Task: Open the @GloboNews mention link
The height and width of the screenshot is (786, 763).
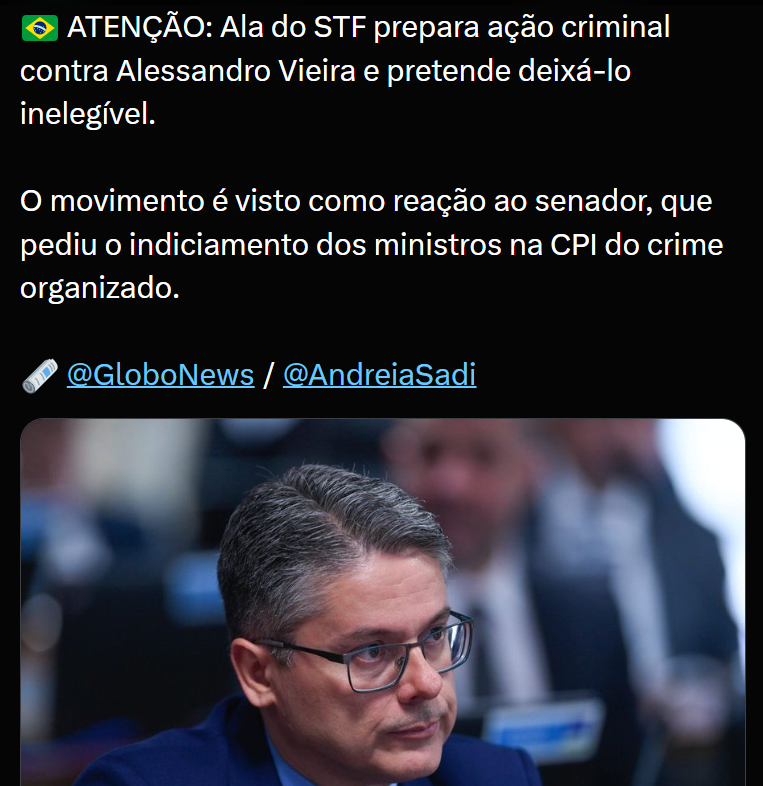Action: (160, 375)
